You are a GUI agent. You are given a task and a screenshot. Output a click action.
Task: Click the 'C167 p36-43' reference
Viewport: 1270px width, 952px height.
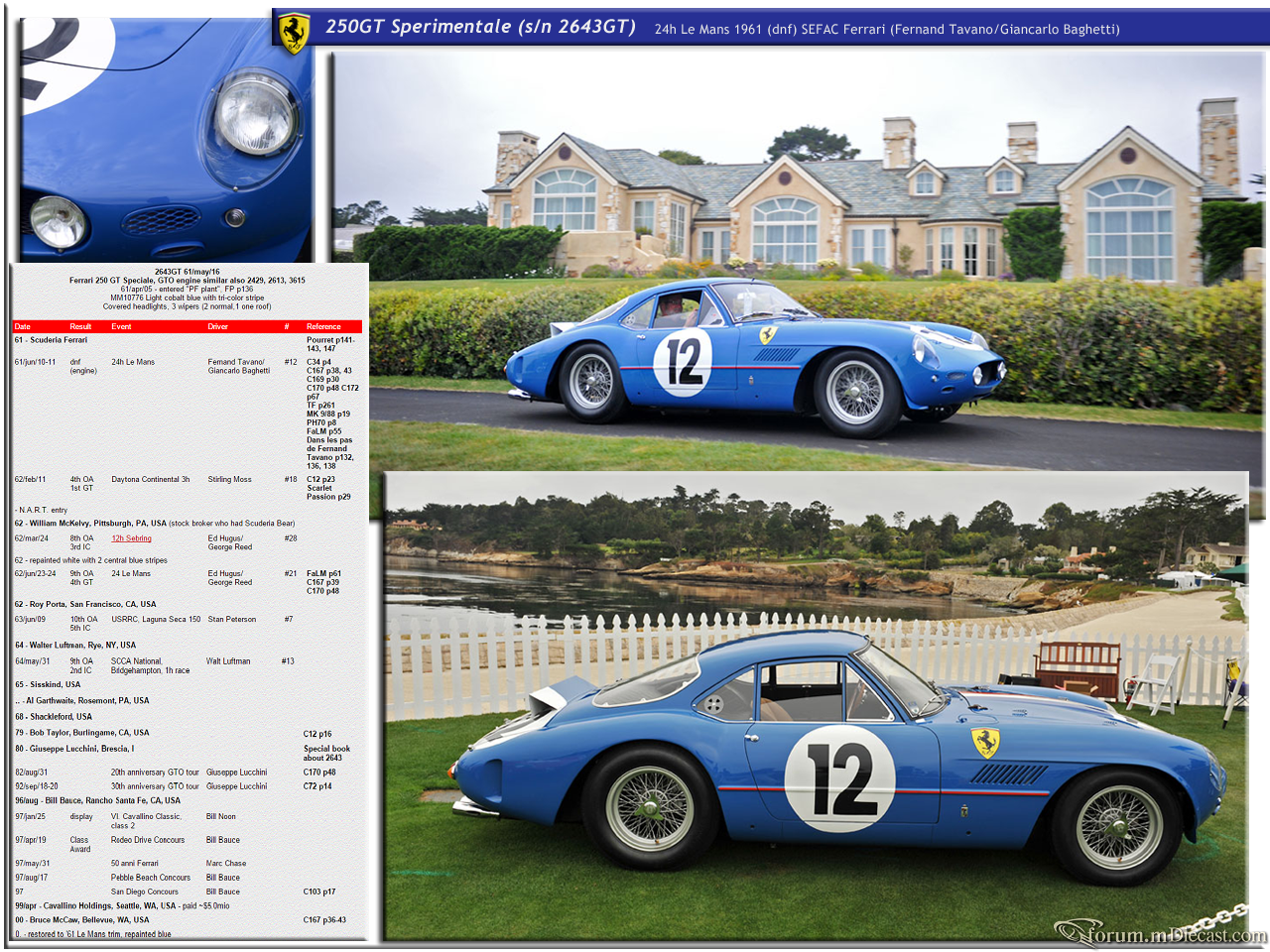coord(324,919)
